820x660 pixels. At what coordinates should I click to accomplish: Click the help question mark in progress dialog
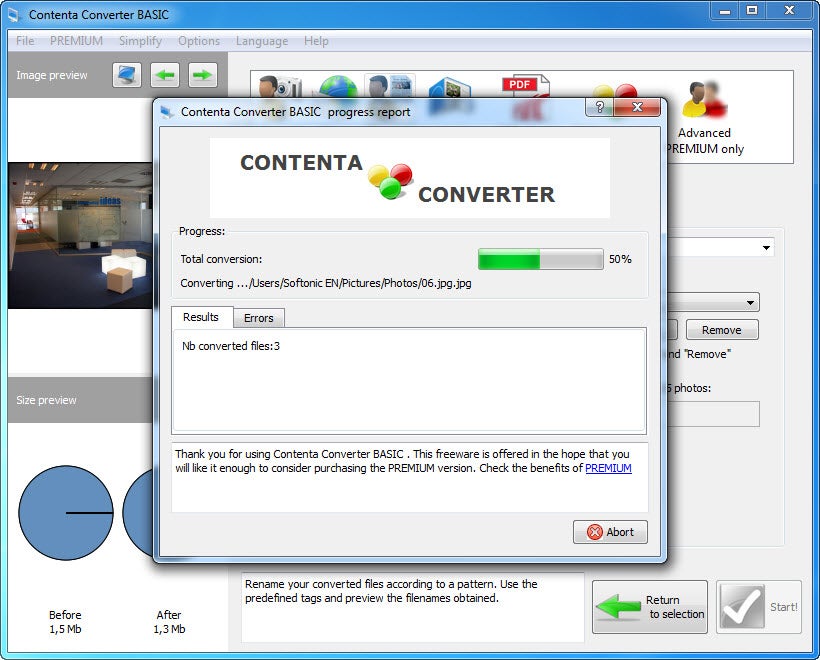coord(600,107)
